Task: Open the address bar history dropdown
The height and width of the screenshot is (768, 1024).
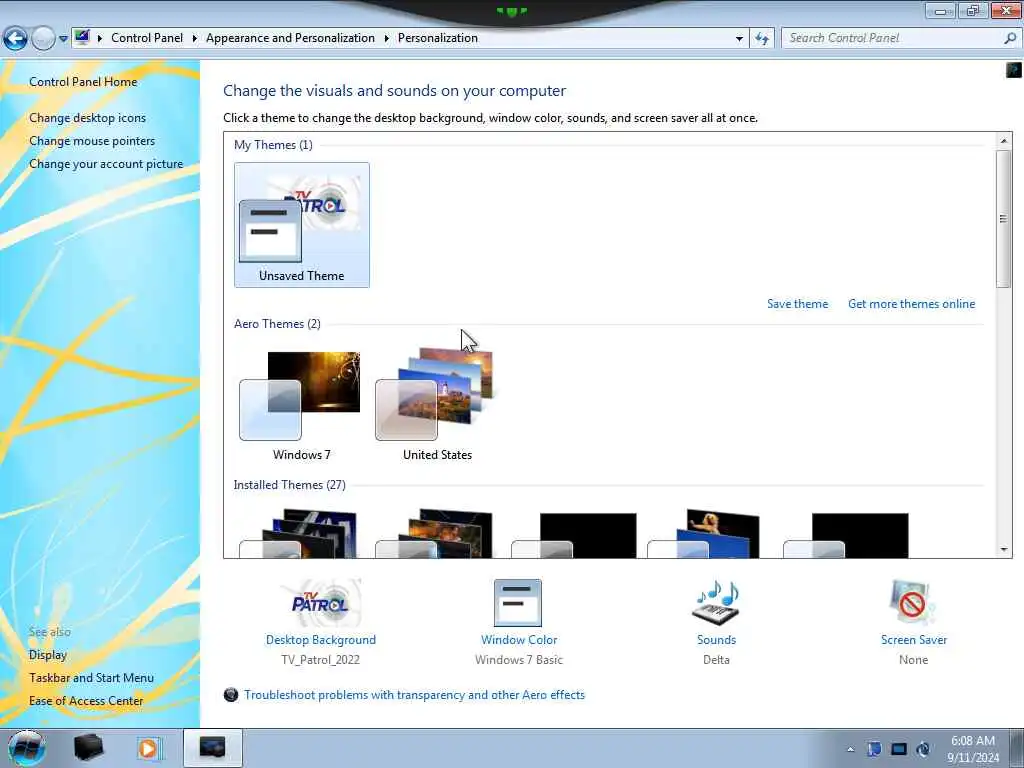Action: [739, 39]
